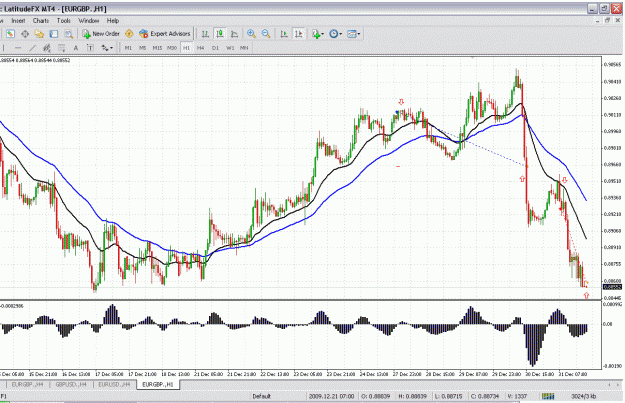Launch the MetaEditor diamond icon
Image resolution: width=625 pixels, height=403 pixels.
[129, 34]
